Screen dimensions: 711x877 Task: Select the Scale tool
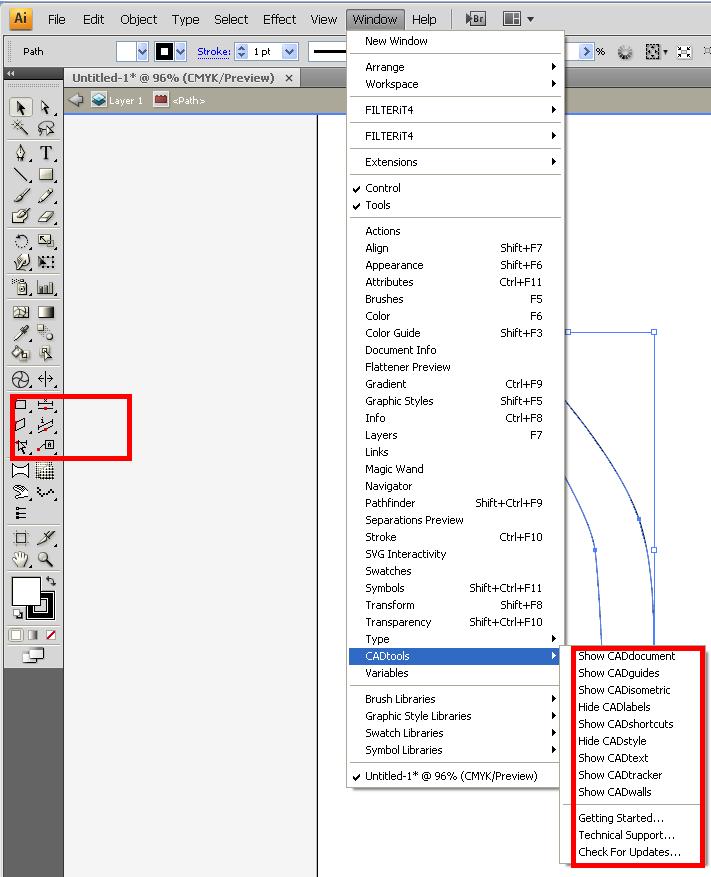point(46,241)
